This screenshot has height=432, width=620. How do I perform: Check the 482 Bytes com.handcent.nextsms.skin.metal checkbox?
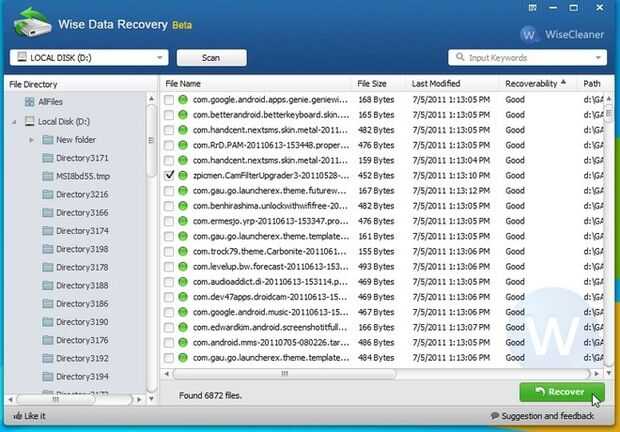[169, 130]
